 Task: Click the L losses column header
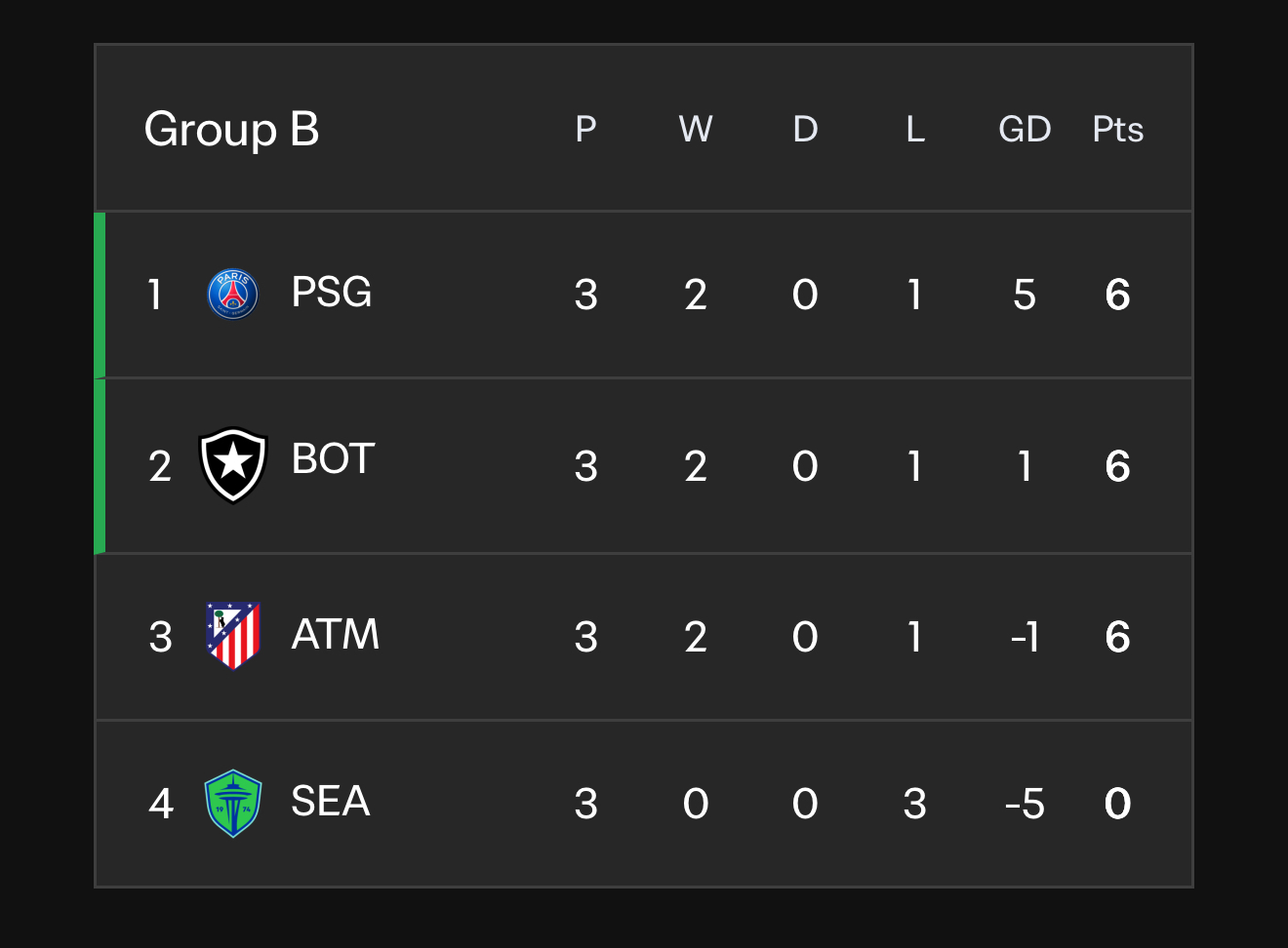pos(914,129)
